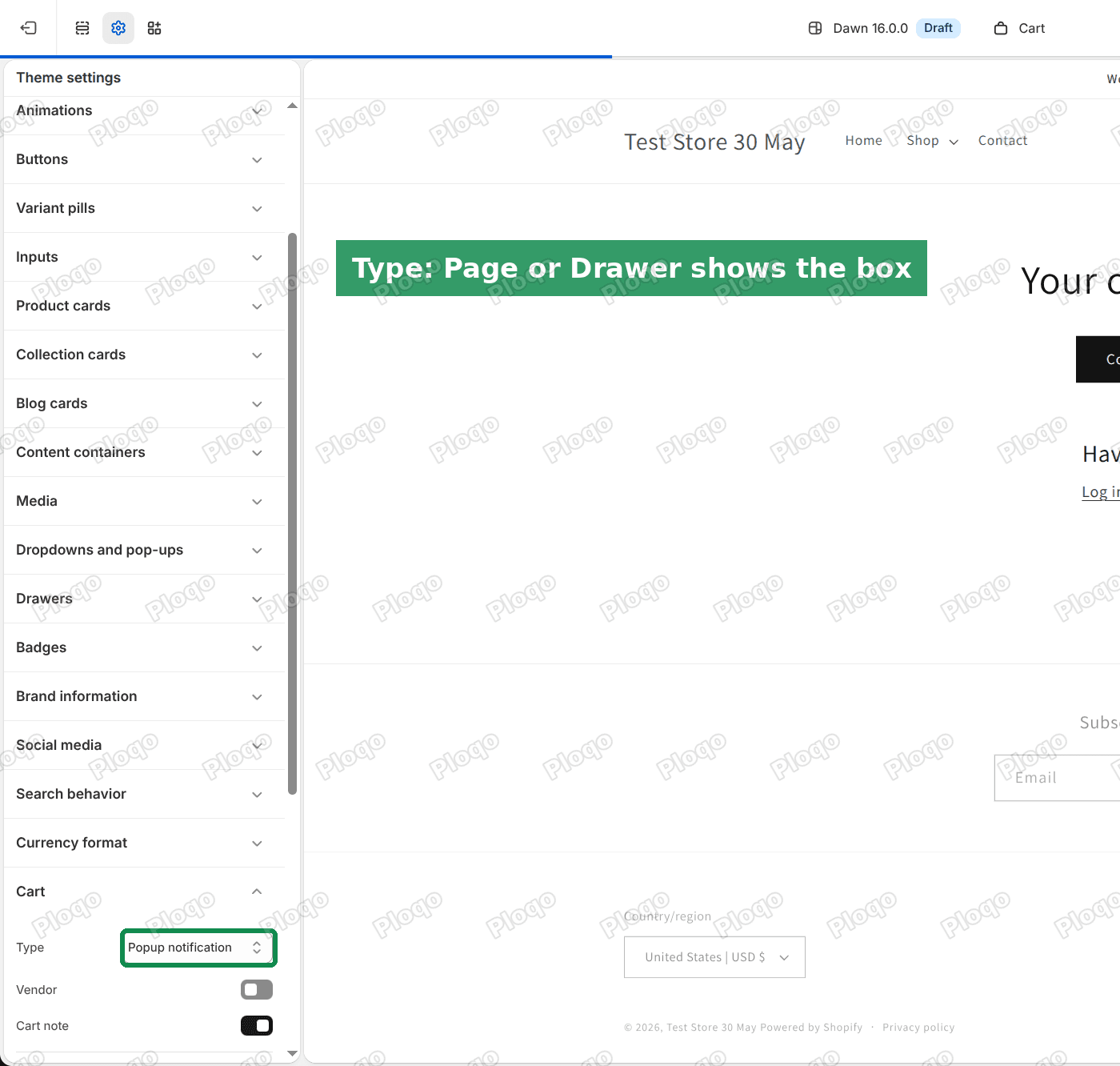This screenshot has width=1120, height=1066.
Task: Click the settings panel scrollbar thumb
Action: click(x=293, y=514)
